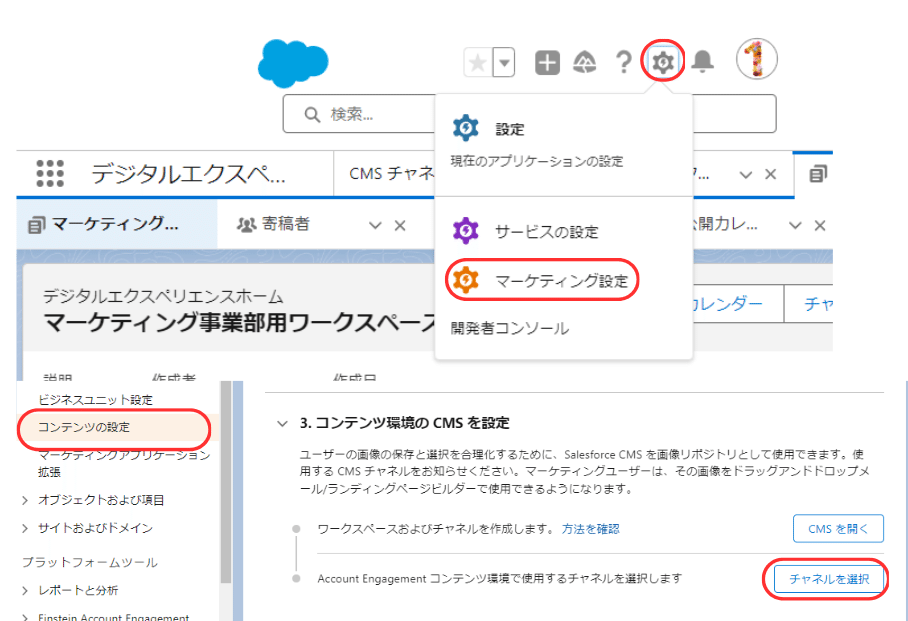Click the マーケティング事業部用ワークスペース title

240,322
